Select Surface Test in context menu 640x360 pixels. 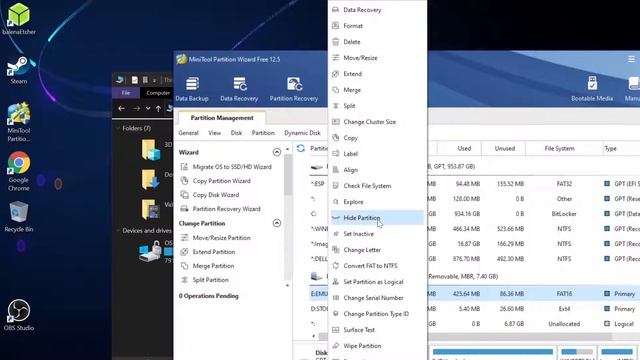[377, 330]
